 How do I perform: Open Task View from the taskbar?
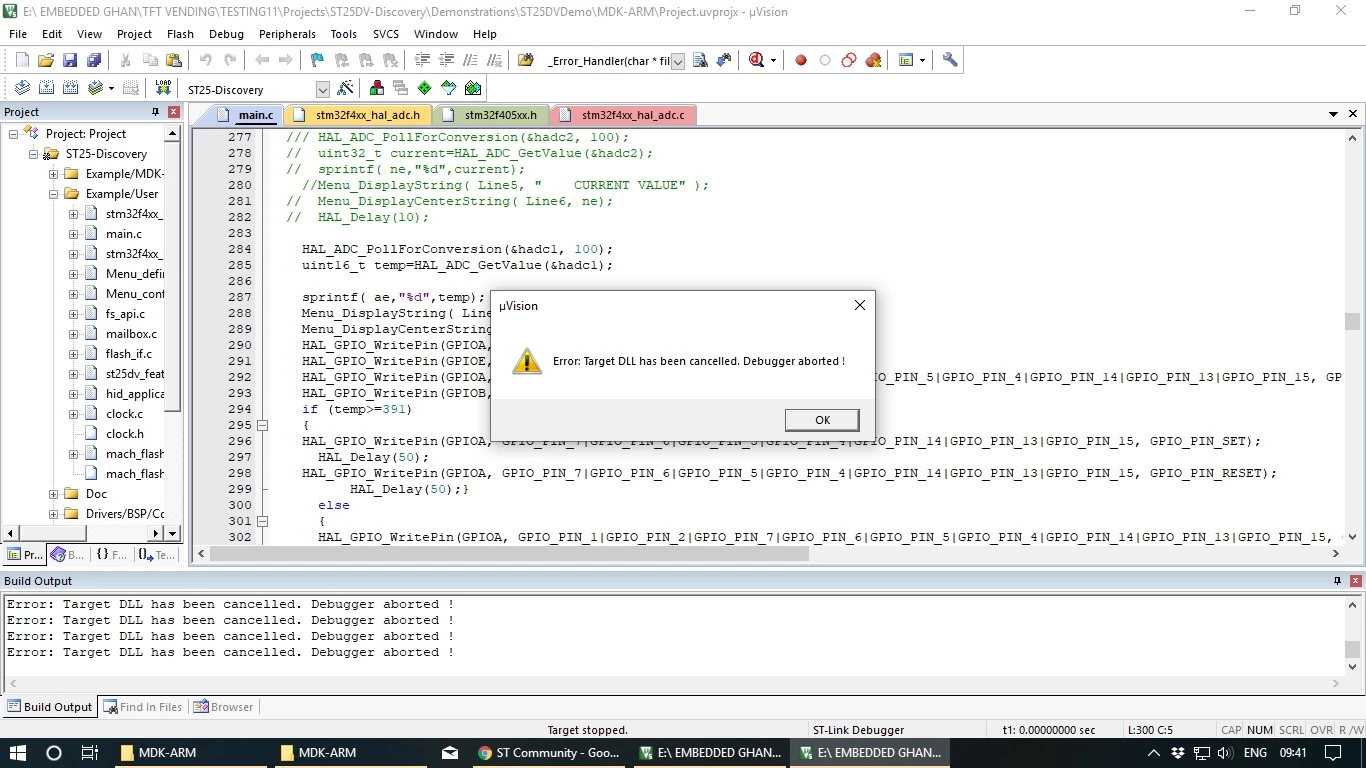[89, 753]
